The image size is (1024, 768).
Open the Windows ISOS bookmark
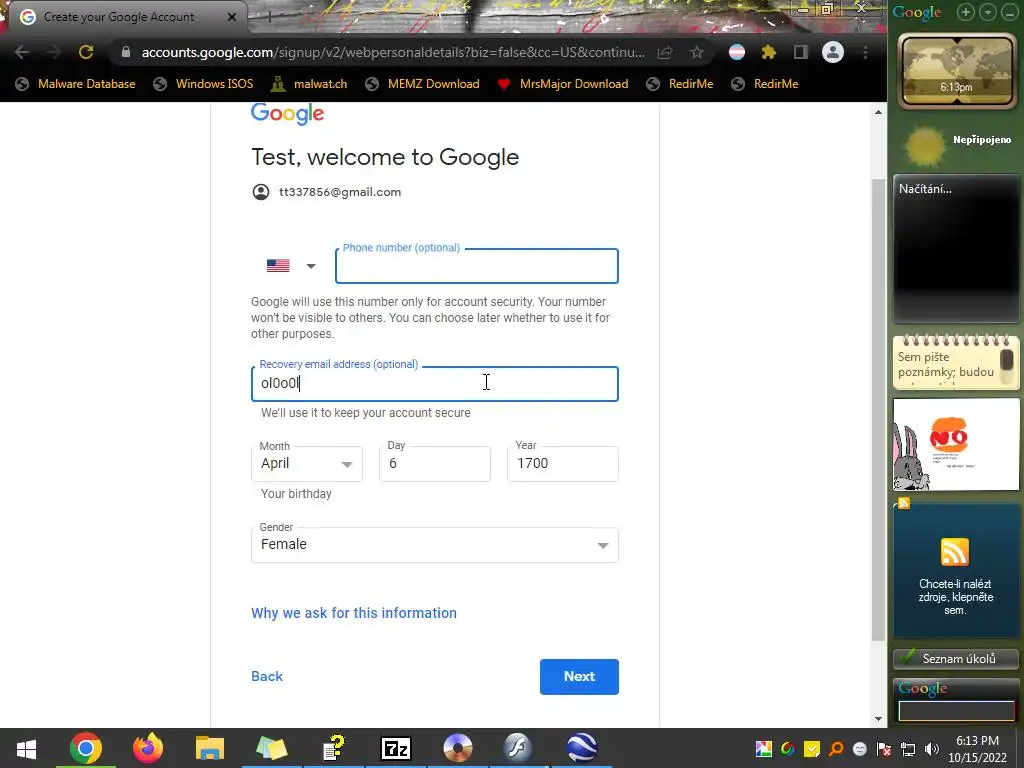[x=203, y=84]
